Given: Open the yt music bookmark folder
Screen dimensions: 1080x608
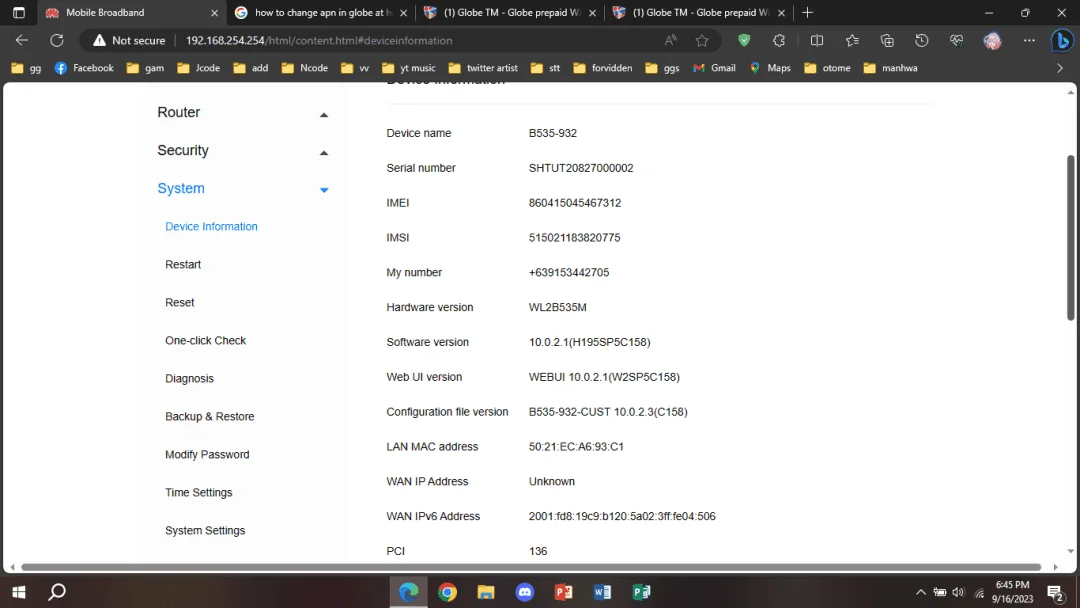Looking at the screenshot, I should coord(409,68).
